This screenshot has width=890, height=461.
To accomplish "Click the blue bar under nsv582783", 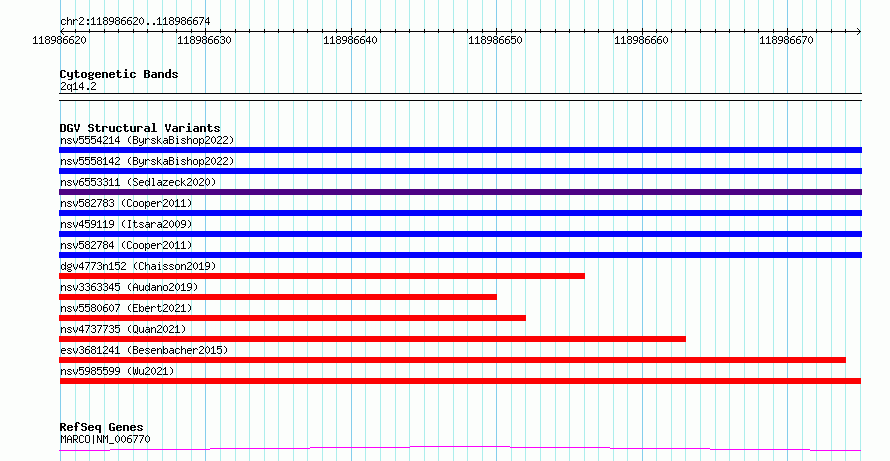I will click(x=460, y=213).
